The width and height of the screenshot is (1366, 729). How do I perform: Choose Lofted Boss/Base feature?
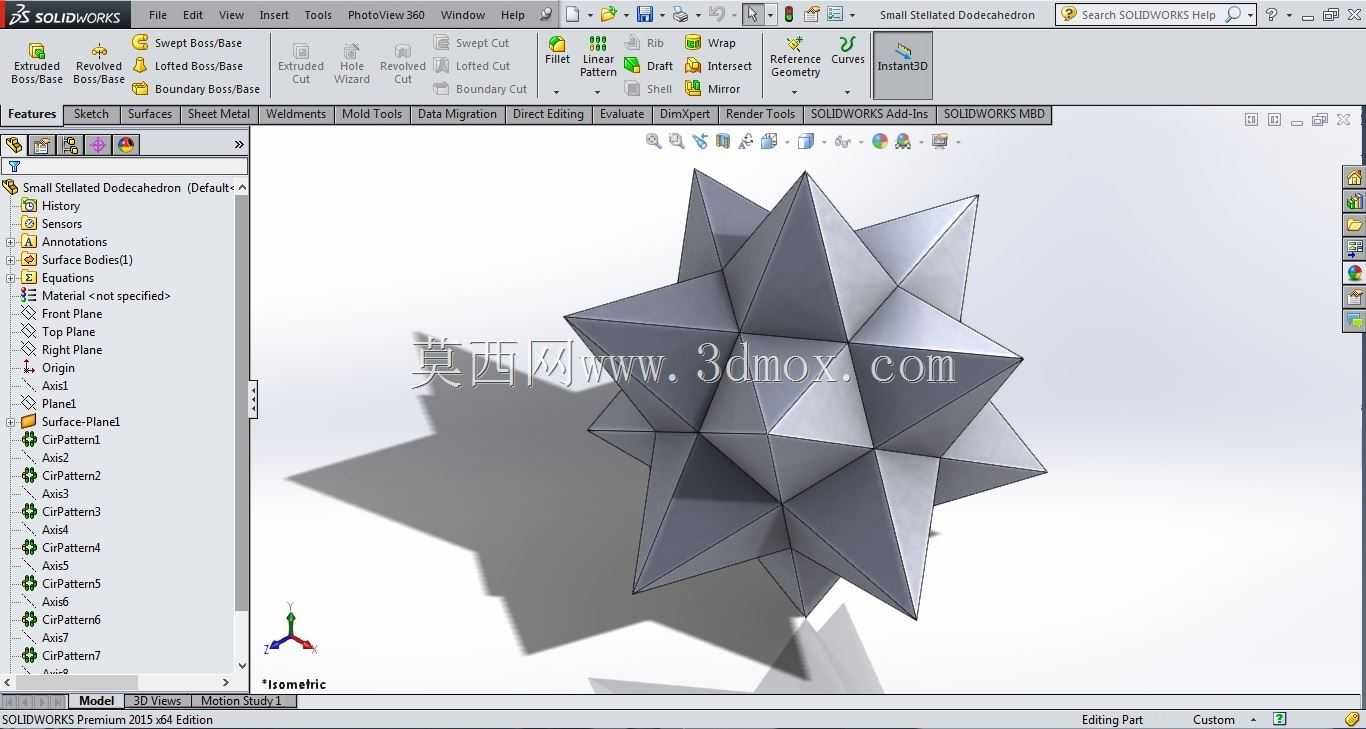[187, 66]
